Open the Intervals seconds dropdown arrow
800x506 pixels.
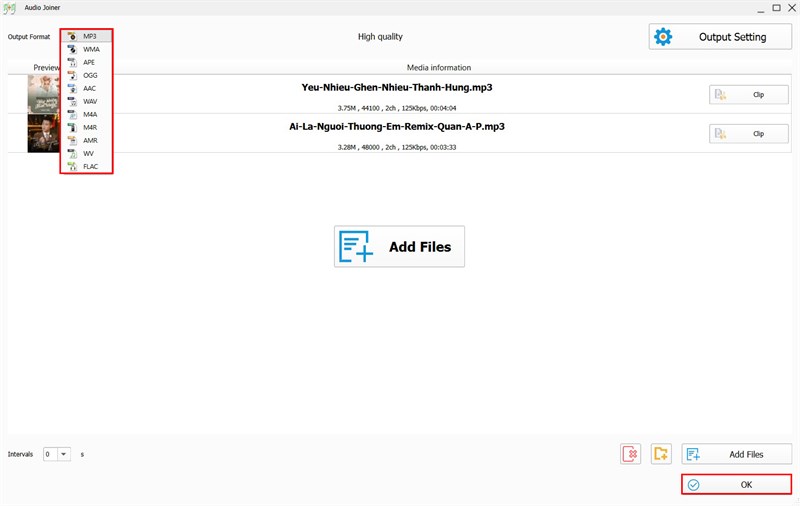point(65,454)
